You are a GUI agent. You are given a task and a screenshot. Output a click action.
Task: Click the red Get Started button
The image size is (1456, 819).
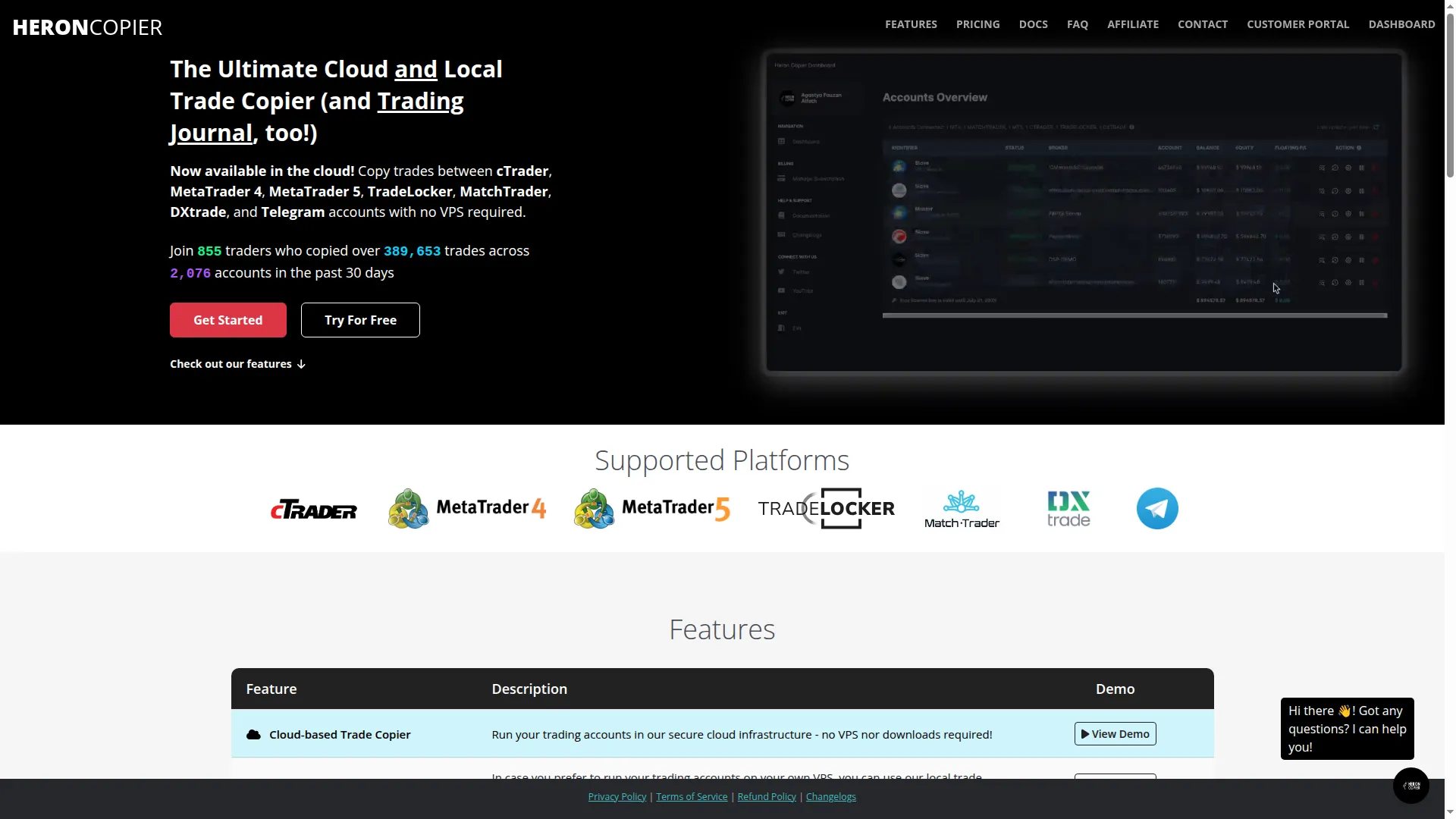coord(228,320)
